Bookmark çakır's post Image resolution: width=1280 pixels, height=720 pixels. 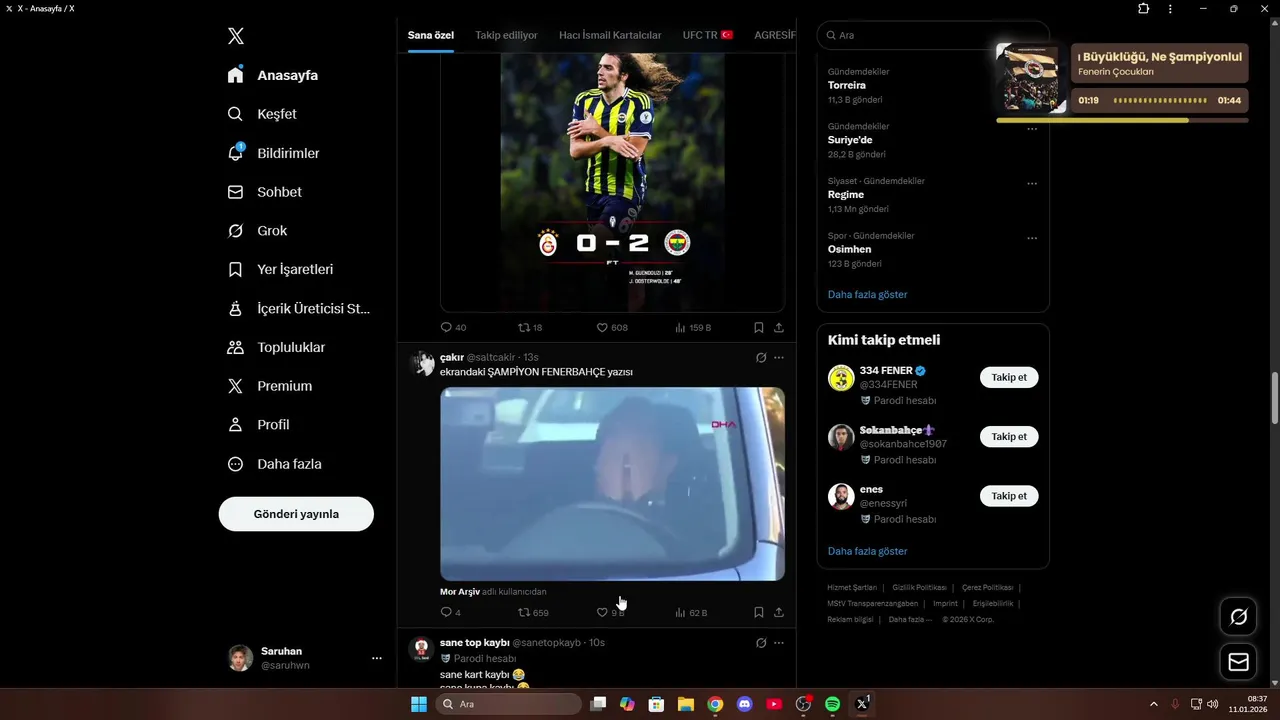[x=759, y=612]
